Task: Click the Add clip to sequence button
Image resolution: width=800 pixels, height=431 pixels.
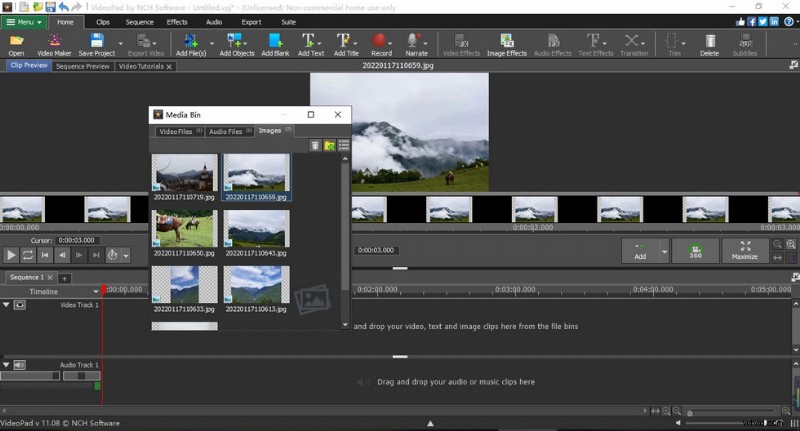Action: (x=640, y=250)
